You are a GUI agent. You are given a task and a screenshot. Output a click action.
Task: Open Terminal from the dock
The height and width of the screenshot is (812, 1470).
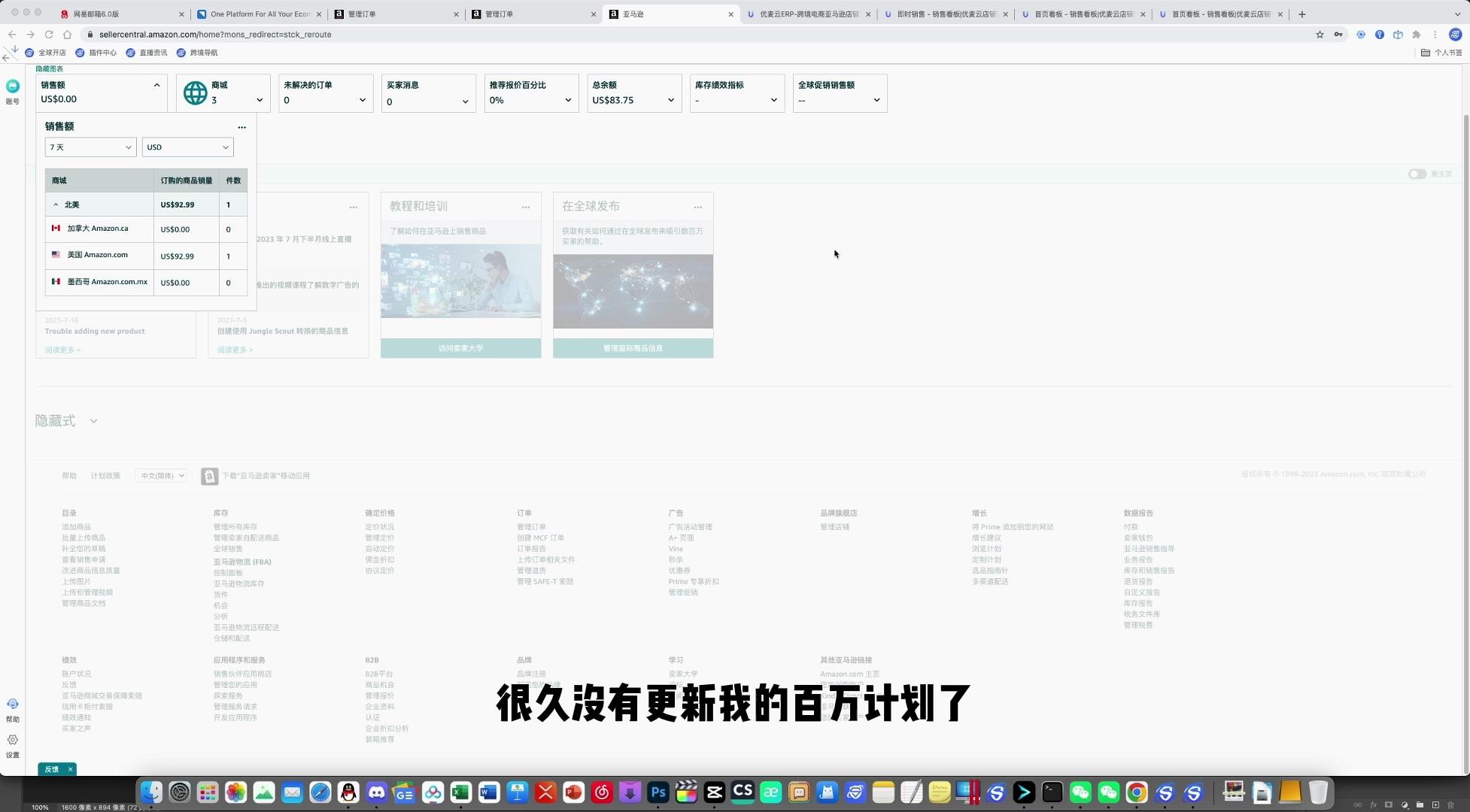point(1052,792)
